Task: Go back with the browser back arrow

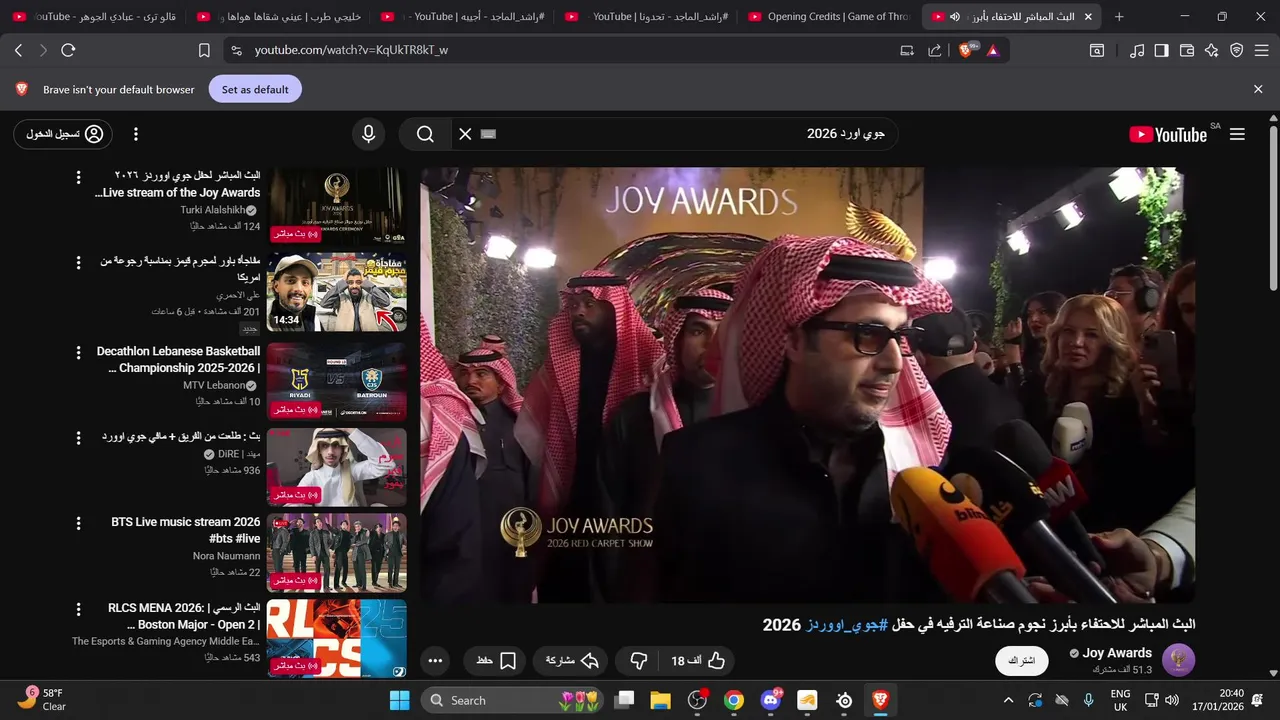Action: [x=18, y=50]
